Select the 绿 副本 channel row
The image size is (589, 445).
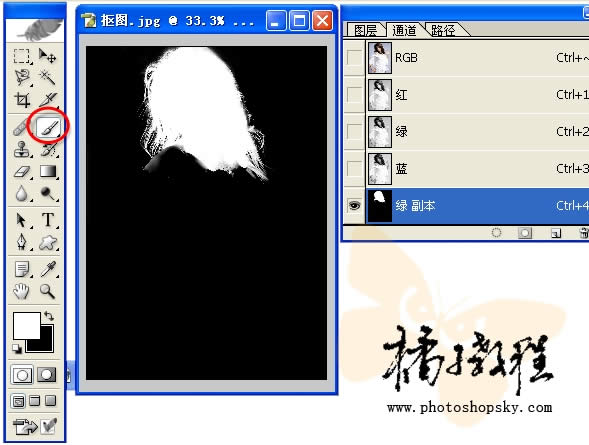click(477, 205)
